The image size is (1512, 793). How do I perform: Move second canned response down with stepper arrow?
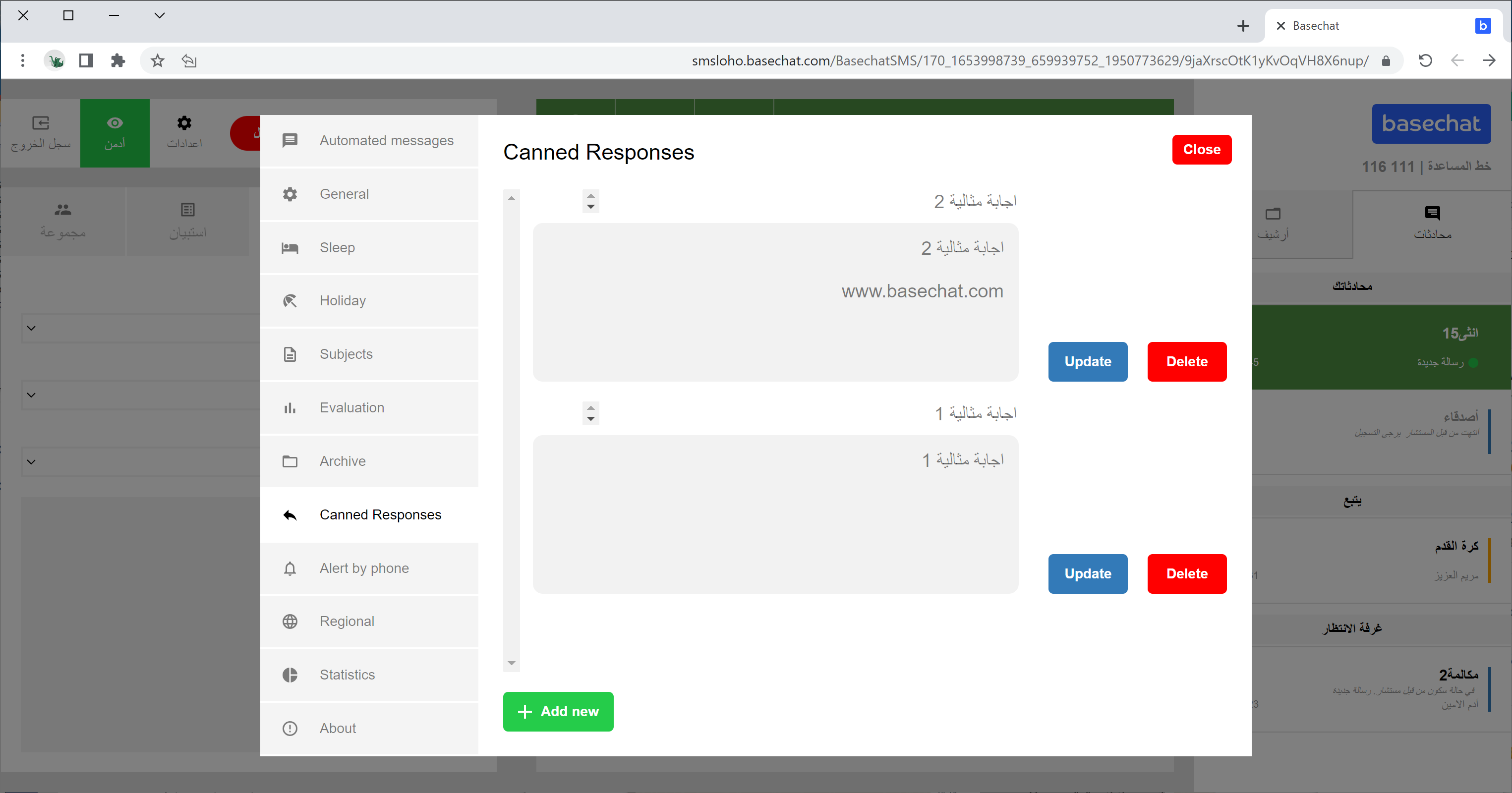590,419
